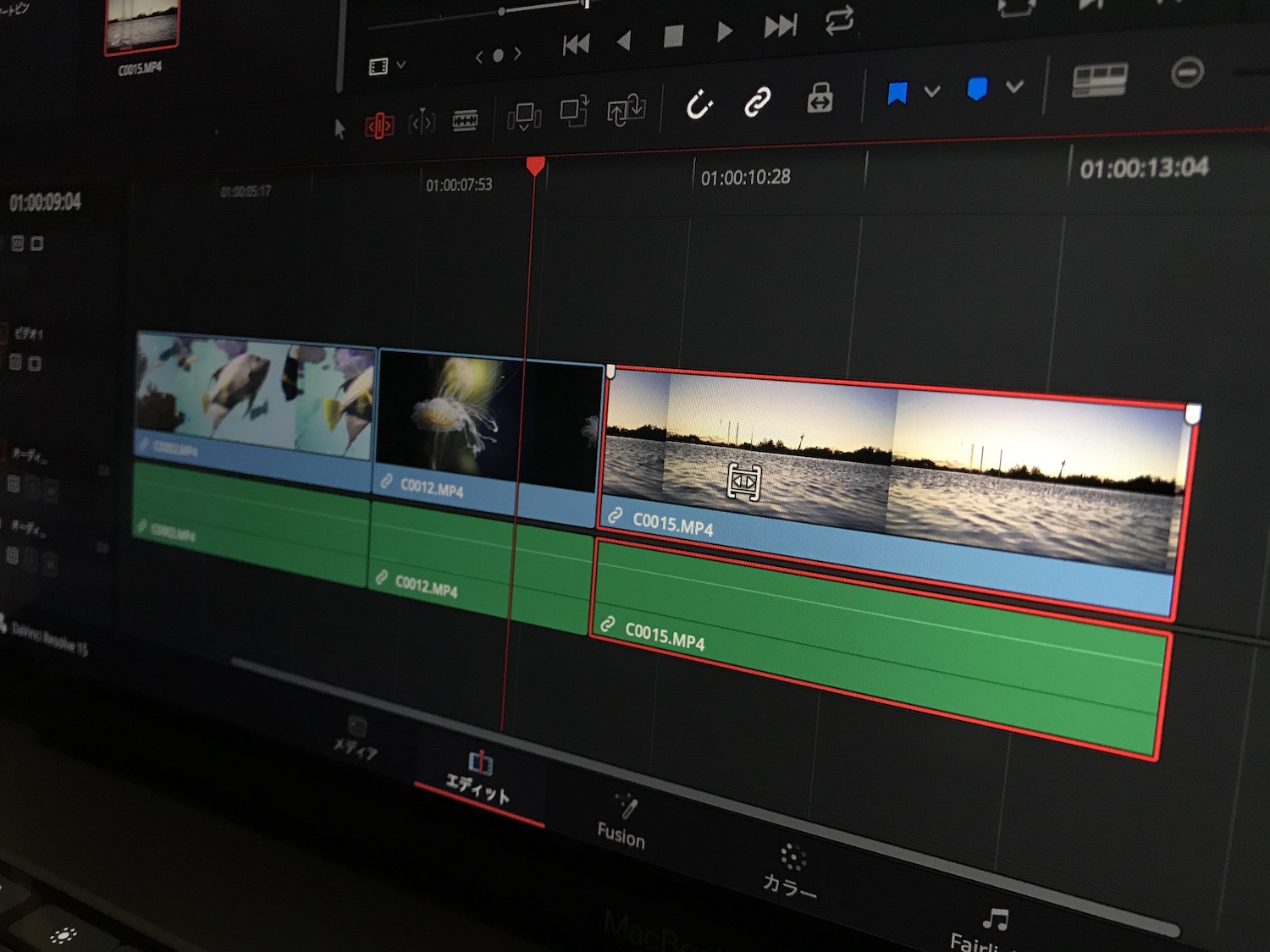Viewport: 1270px width, 952px height.
Task: Click the DaVinci Resolve 15 label
Action: (x=49, y=639)
